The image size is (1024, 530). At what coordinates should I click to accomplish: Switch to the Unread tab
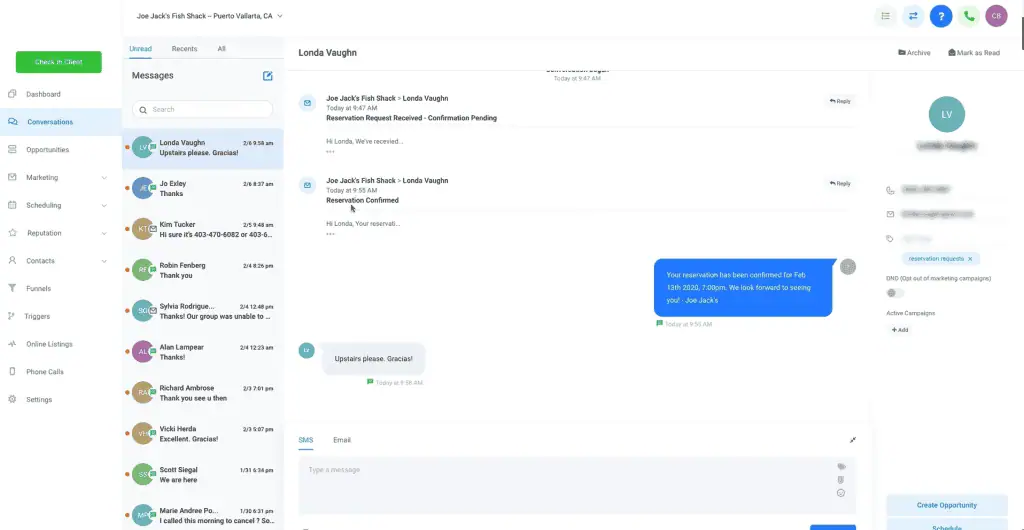(140, 49)
